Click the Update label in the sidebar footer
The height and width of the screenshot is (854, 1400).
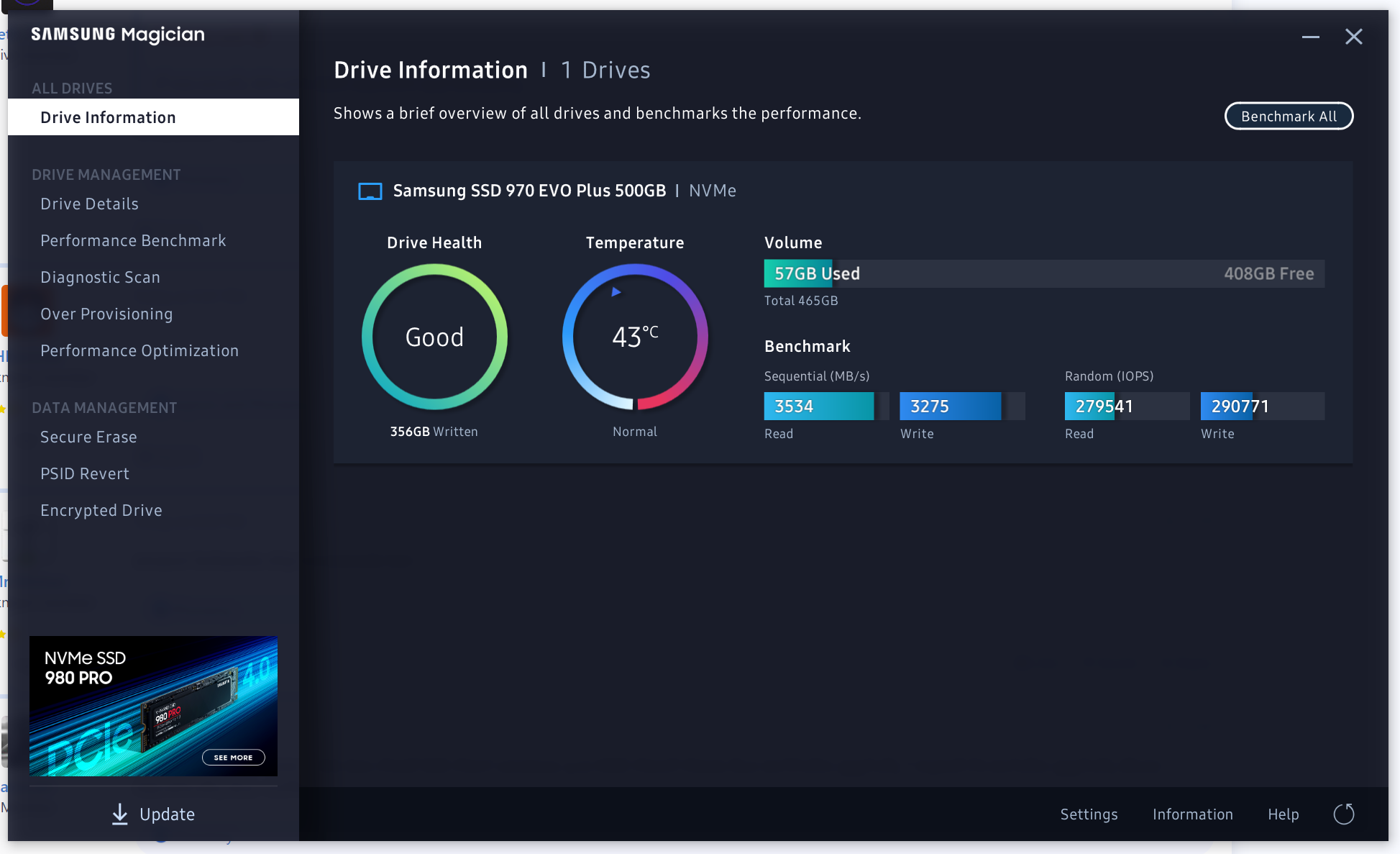167,814
